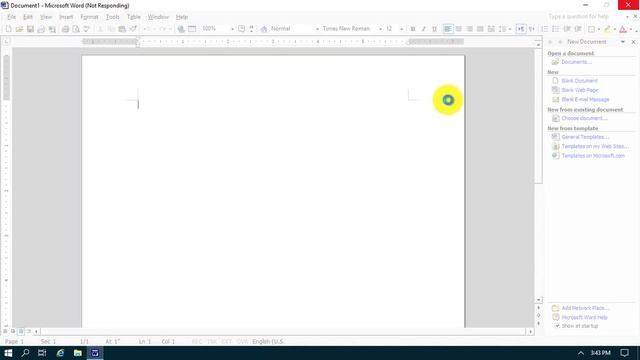The image size is (640, 360).
Task: Open the Times New Roman font dropdown
Action: pos(380,29)
